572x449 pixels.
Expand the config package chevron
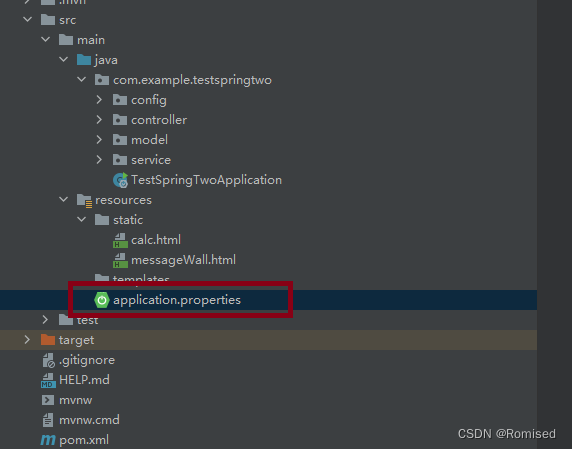pos(99,100)
